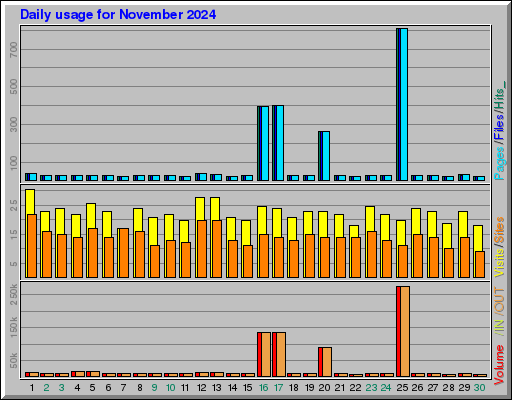Image resolution: width=512 pixels, height=400 pixels.
Task: Click the day 20 volume bar in bottom chart
Action: point(325,362)
